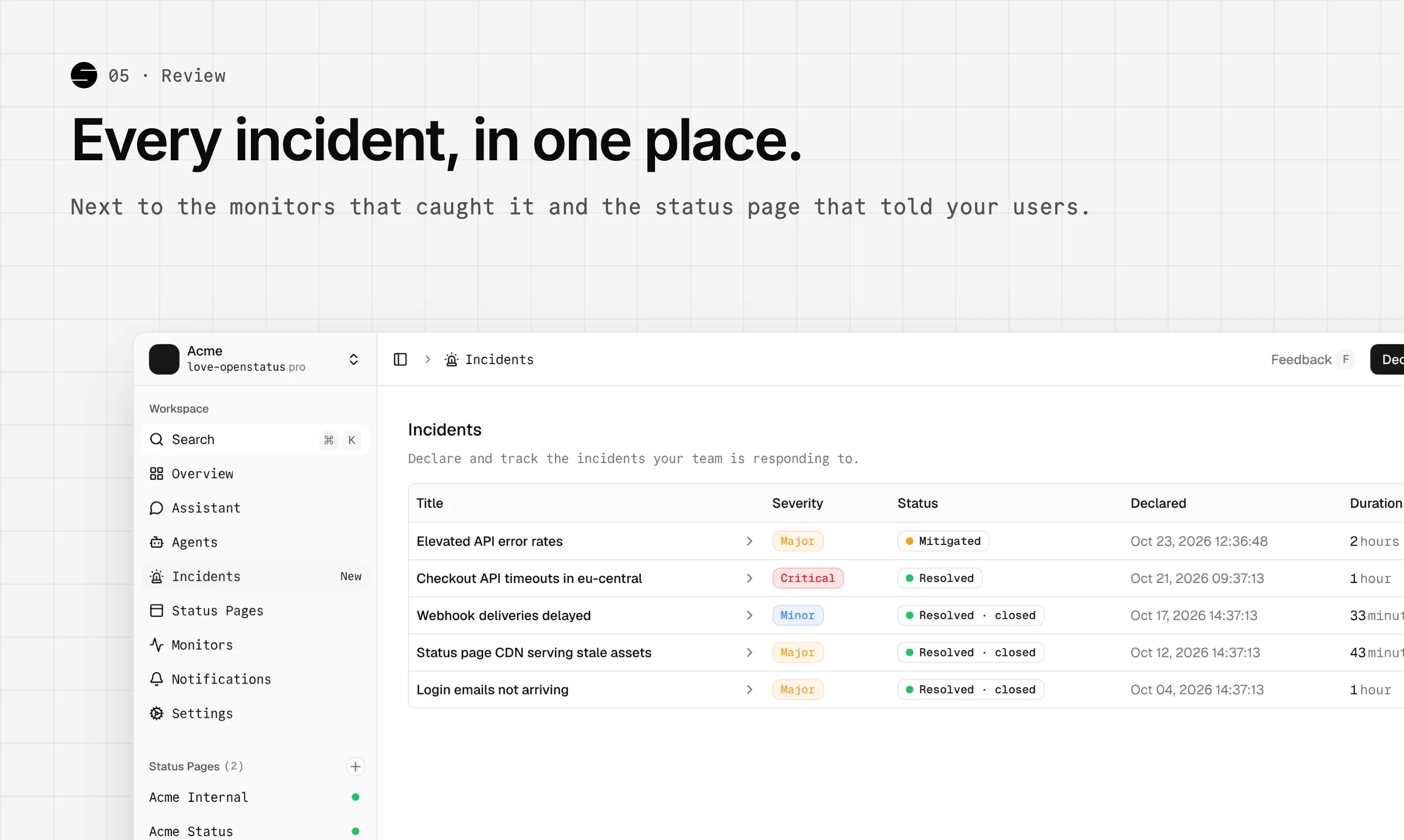Click the Monitors activity pulse icon
The width and height of the screenshot is (1404, 840).
point(156,645)
